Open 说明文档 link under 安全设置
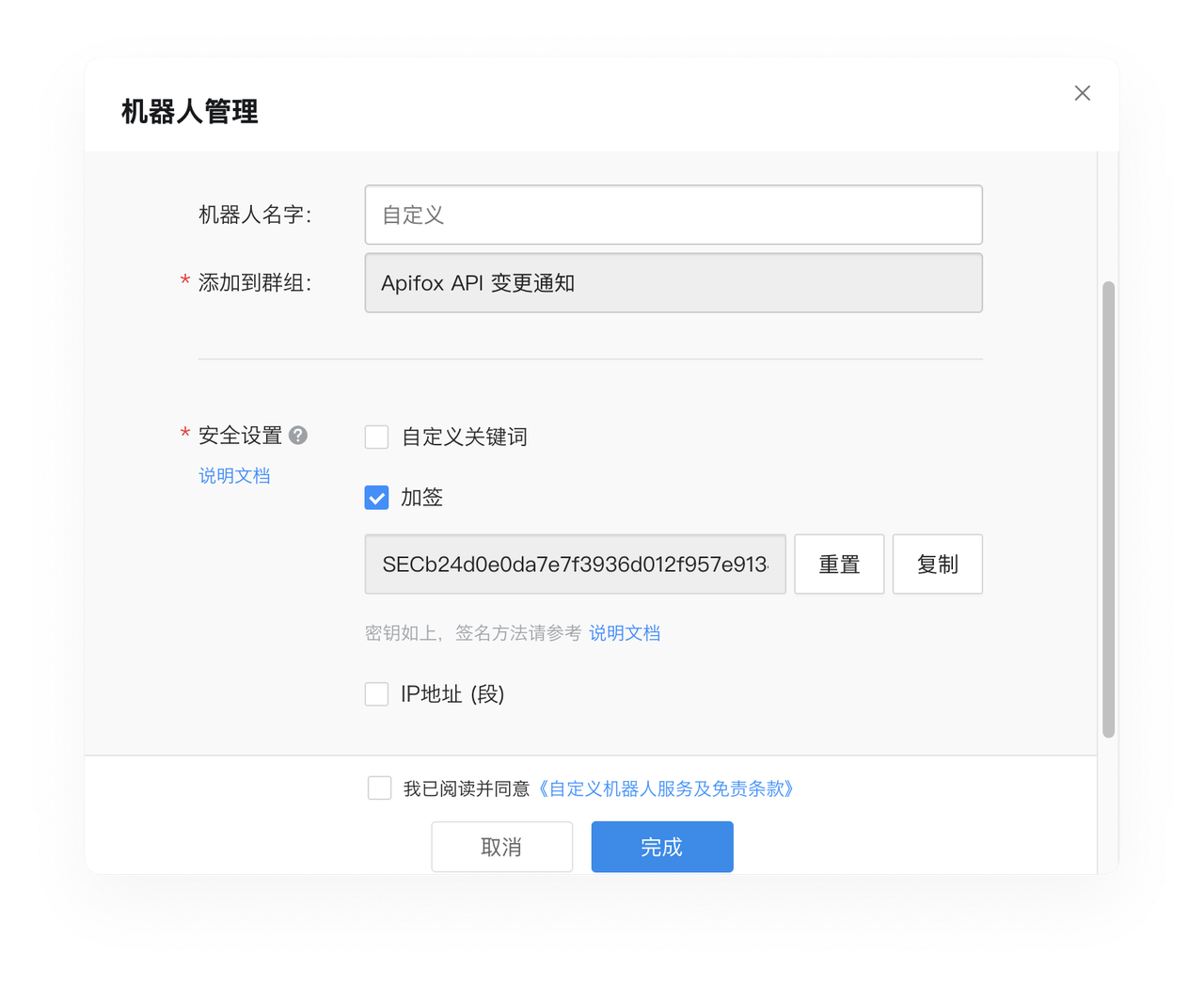 [x=234, y=476]
